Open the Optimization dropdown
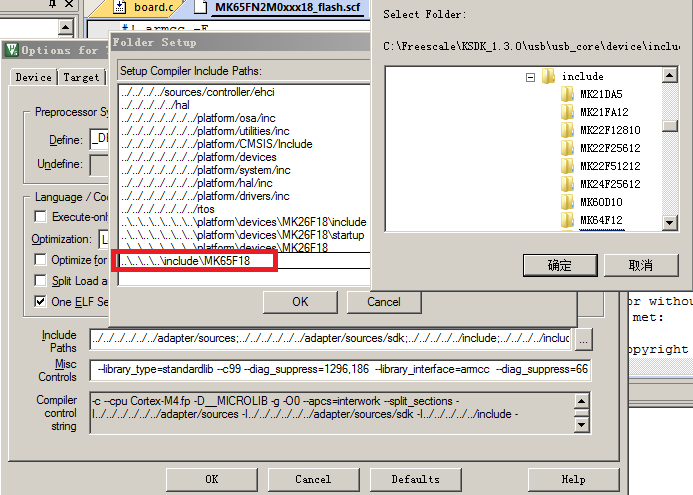 (104, 239)
